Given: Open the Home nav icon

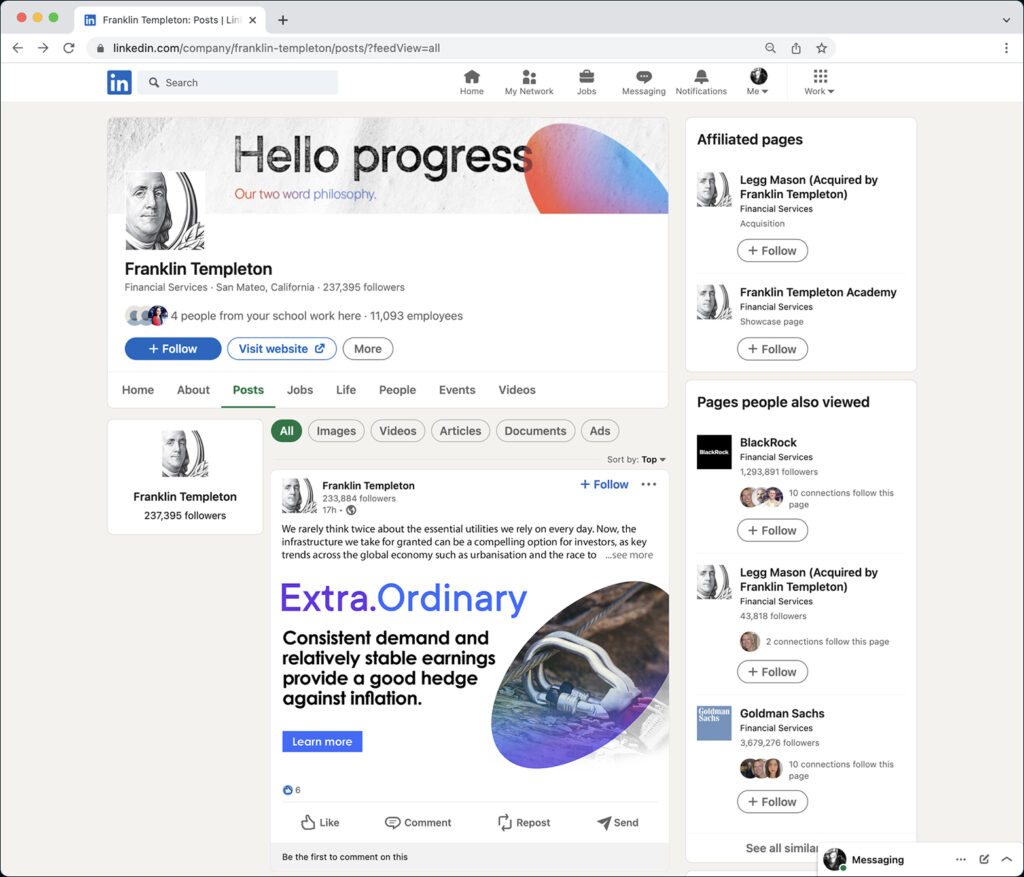Looking at the screenshot, I should point(472,82).
